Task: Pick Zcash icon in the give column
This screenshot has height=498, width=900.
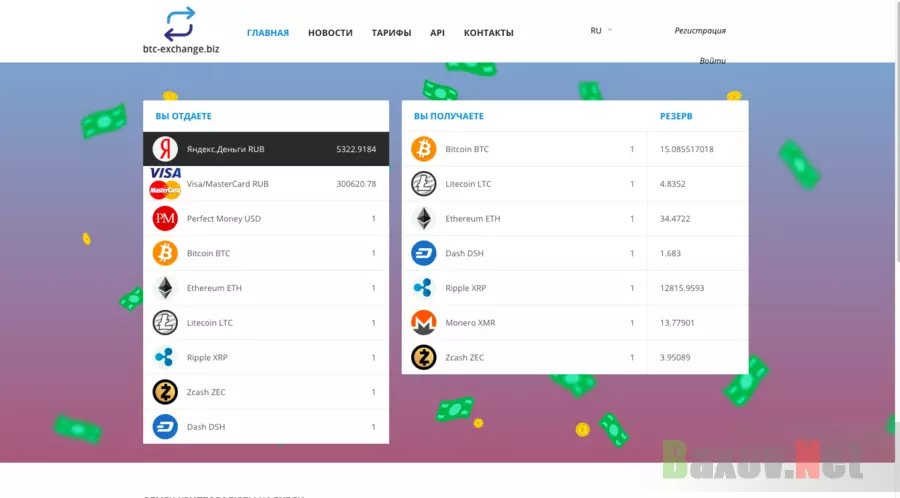Action: click(x=165, y=392)
